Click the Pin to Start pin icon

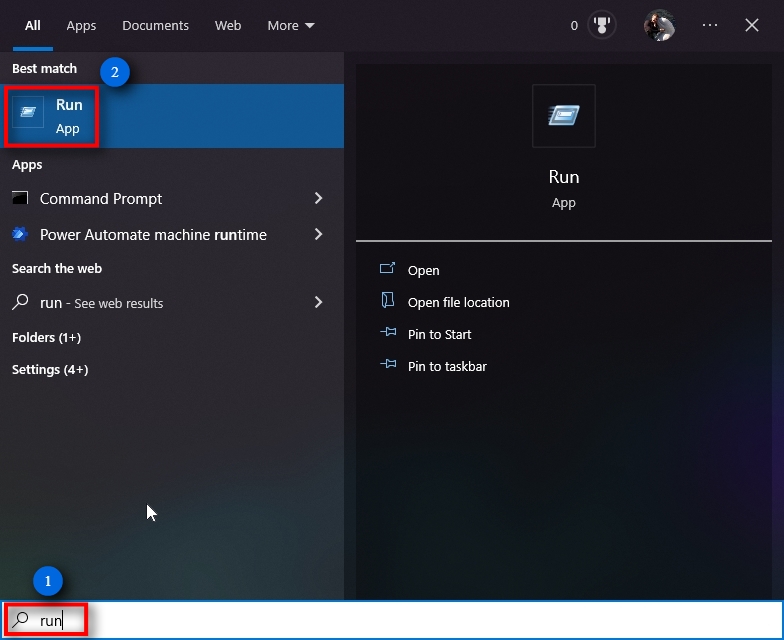[388, 332]
